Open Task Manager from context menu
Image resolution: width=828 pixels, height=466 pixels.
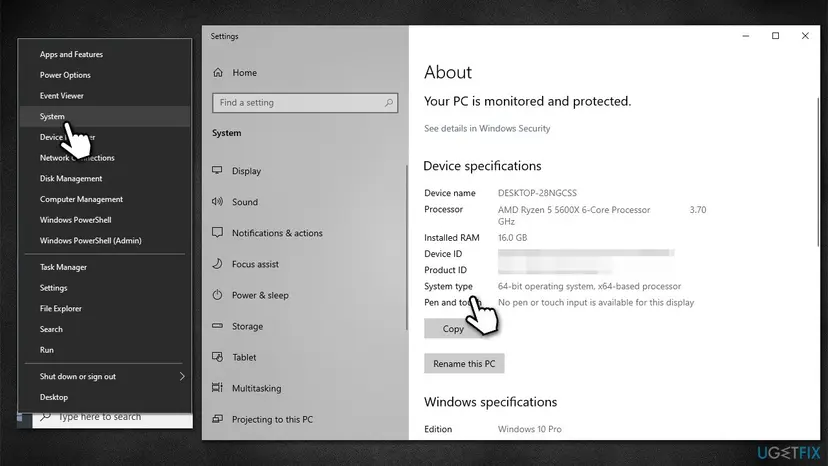[x=63, y=267]
